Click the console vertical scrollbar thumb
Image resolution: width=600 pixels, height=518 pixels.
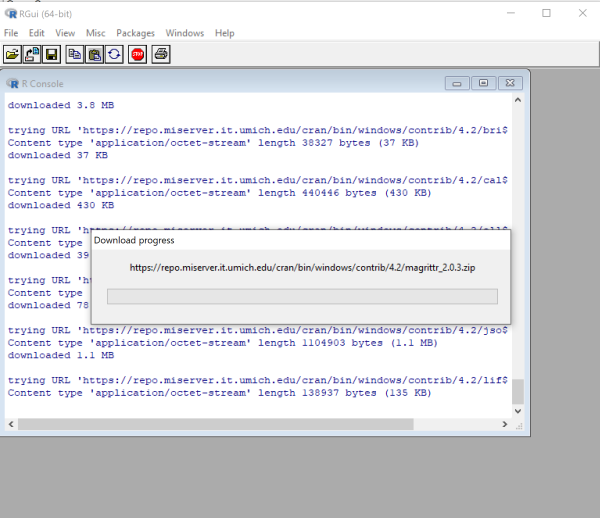(518, 391)
